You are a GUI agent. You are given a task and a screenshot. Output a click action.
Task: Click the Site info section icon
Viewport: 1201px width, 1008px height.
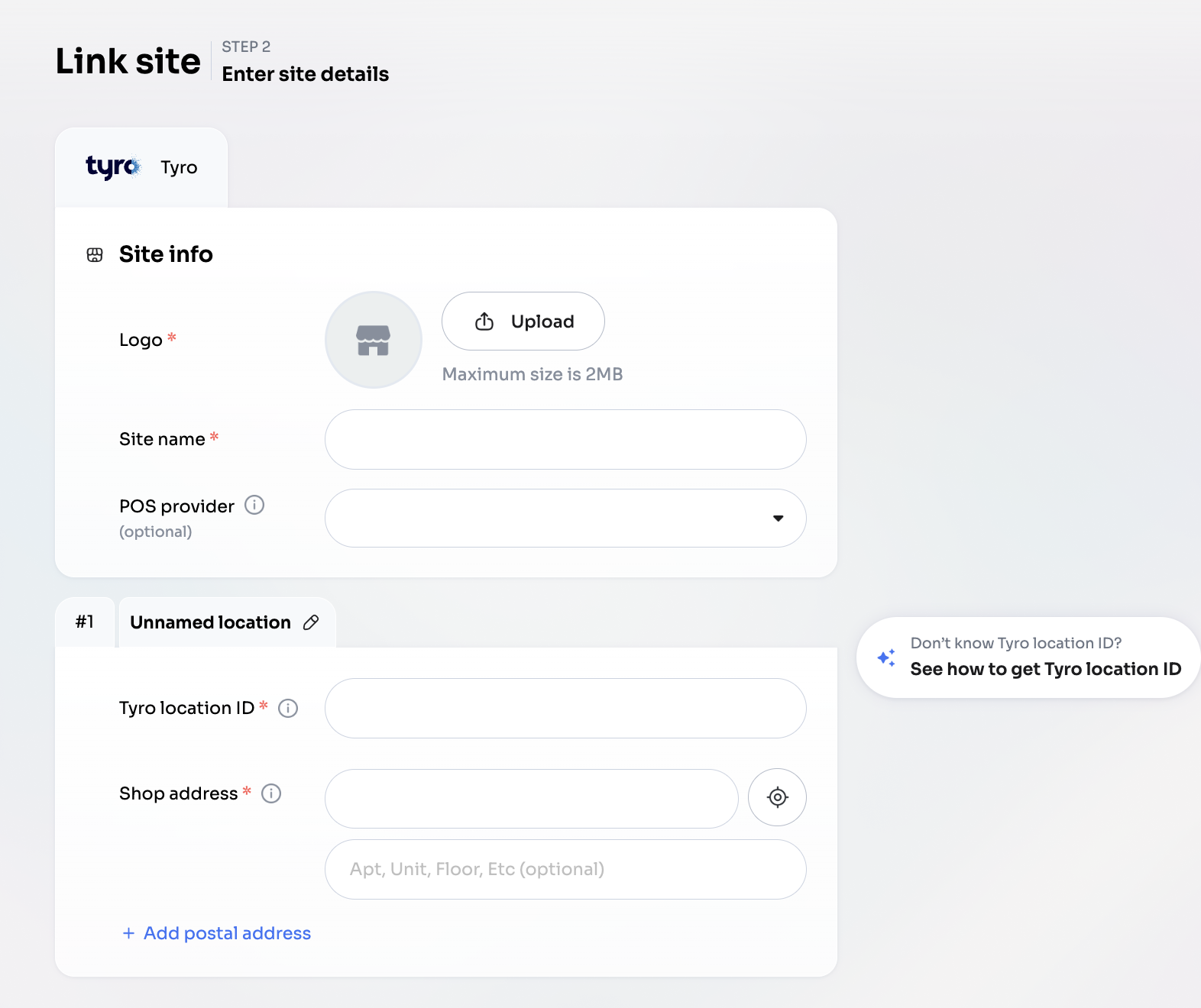[95, 255]
